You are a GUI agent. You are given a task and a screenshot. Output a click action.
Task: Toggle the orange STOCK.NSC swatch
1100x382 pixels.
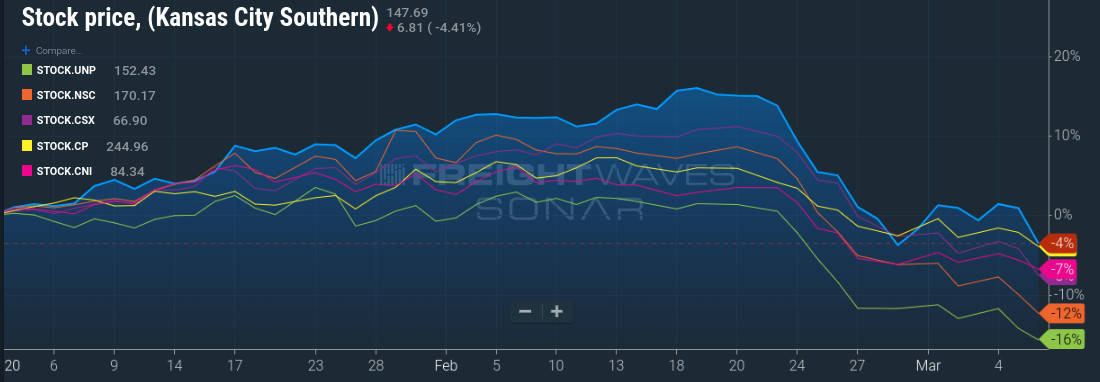(27, 95)
